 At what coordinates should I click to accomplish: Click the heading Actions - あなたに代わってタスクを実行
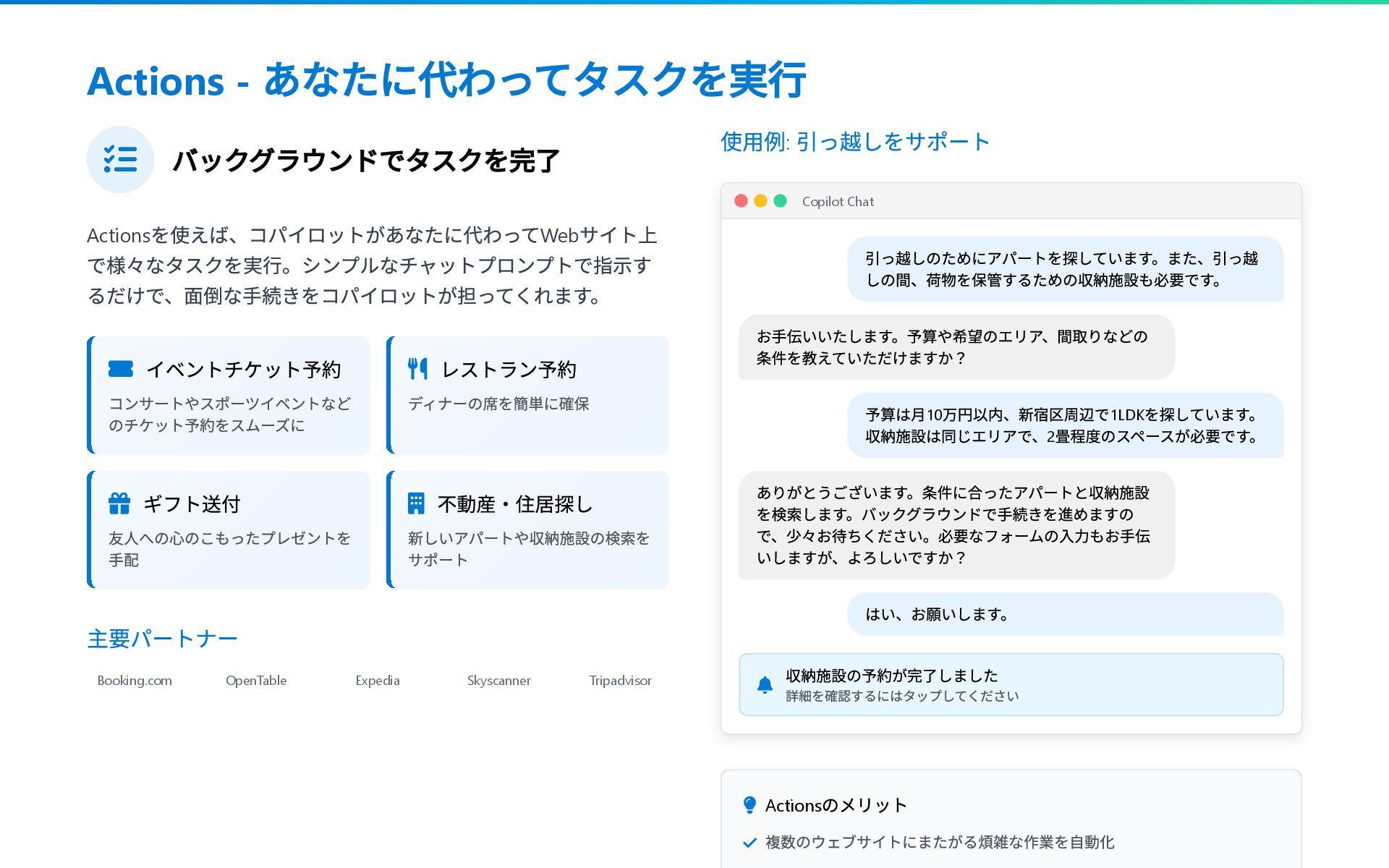tap(446, 80)
